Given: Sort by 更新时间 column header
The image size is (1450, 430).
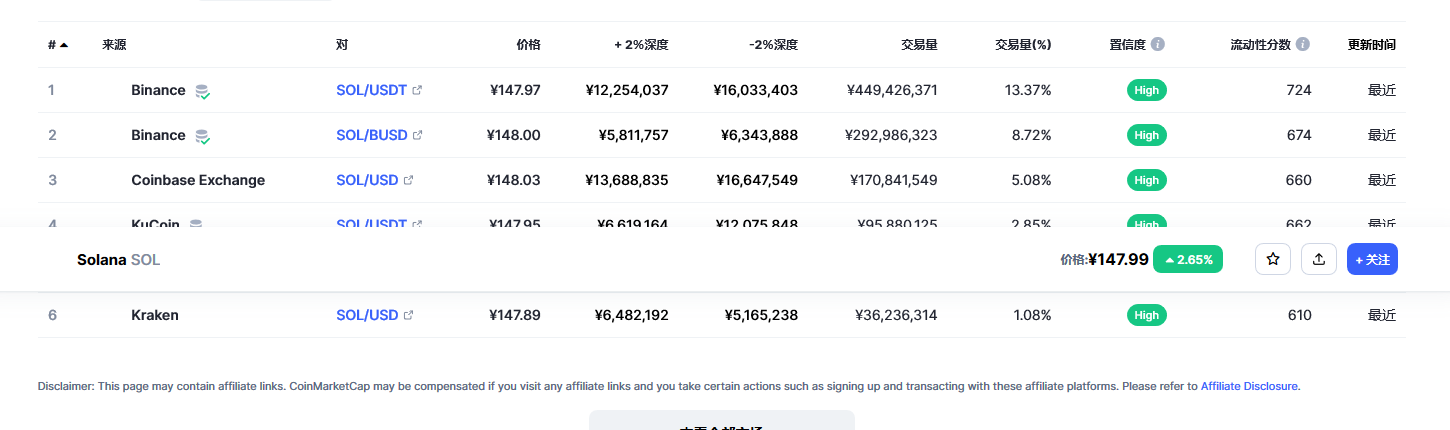Looking at the screenshot, I should tap(1372, 45).
